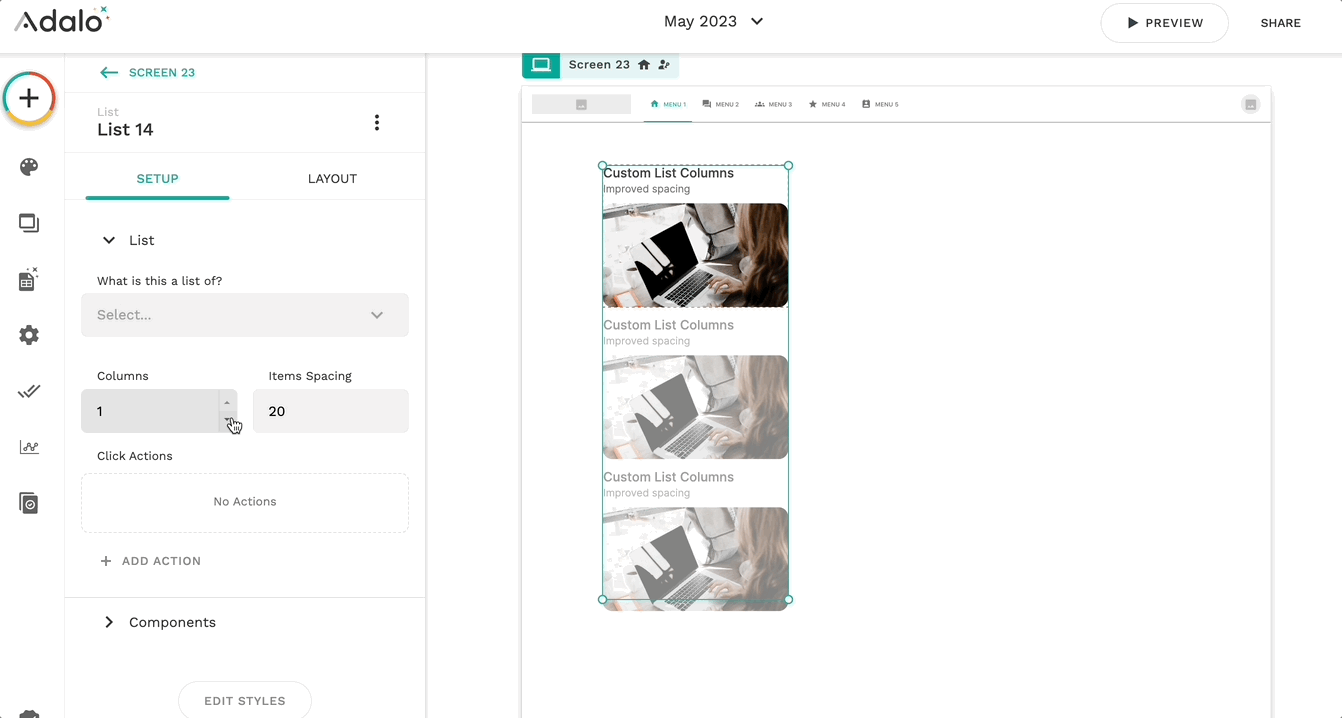The height and width of the screenshot is (718, 1342).
Task: Open the Branding palette icon
Action: pyautogui.click(x=29, y=167)
